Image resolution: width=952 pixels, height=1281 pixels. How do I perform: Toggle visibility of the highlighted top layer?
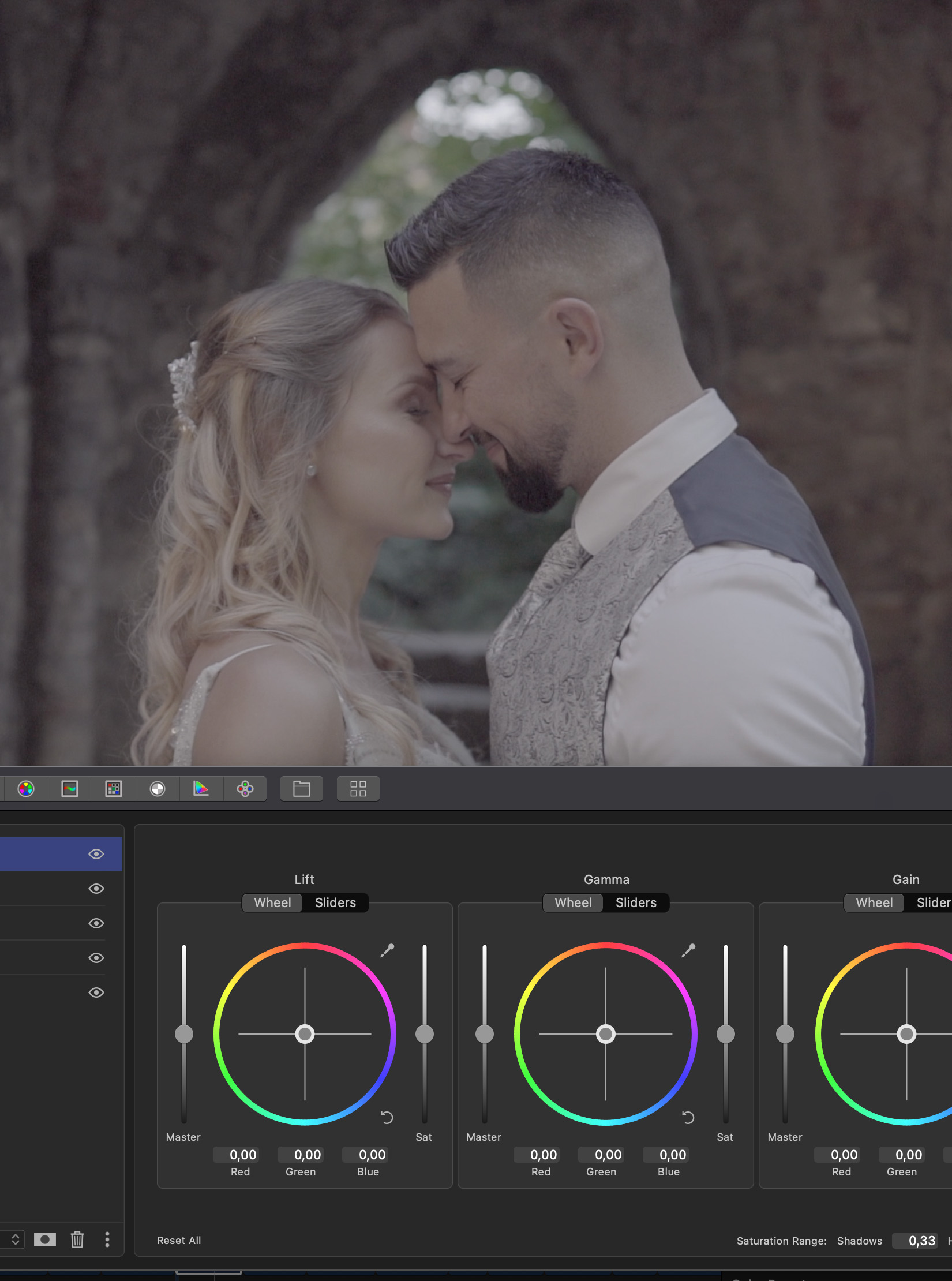pyautogui.click(x=96, y=854)
